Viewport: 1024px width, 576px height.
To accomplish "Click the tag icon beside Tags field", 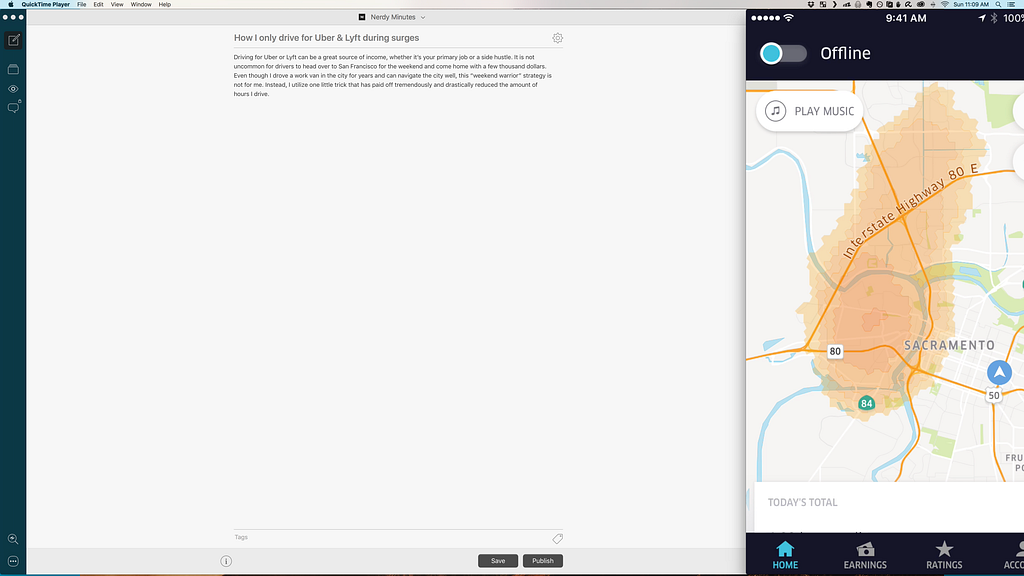I will point(557,539).
